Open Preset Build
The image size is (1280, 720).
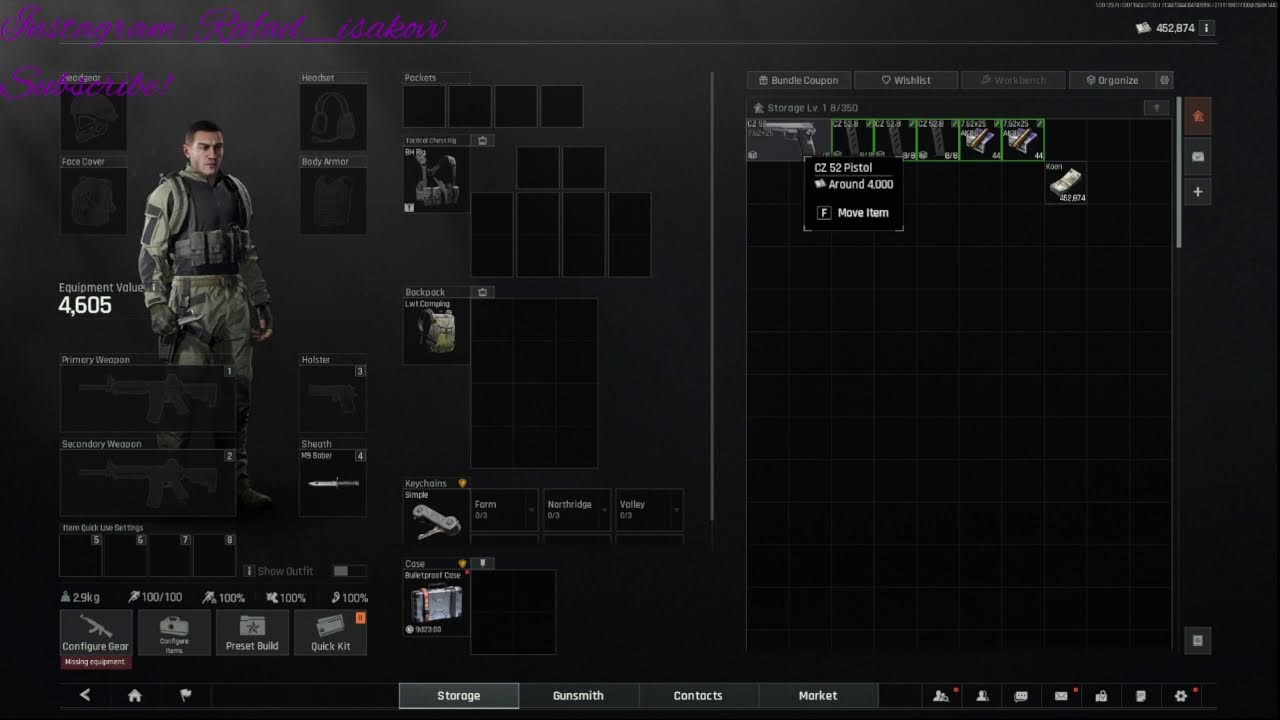coord(252,633)
